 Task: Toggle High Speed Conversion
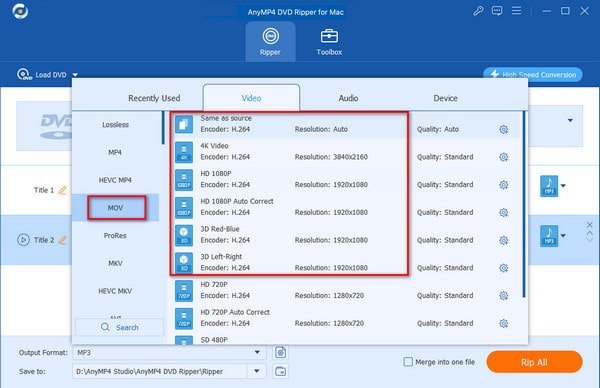point(533,74)
